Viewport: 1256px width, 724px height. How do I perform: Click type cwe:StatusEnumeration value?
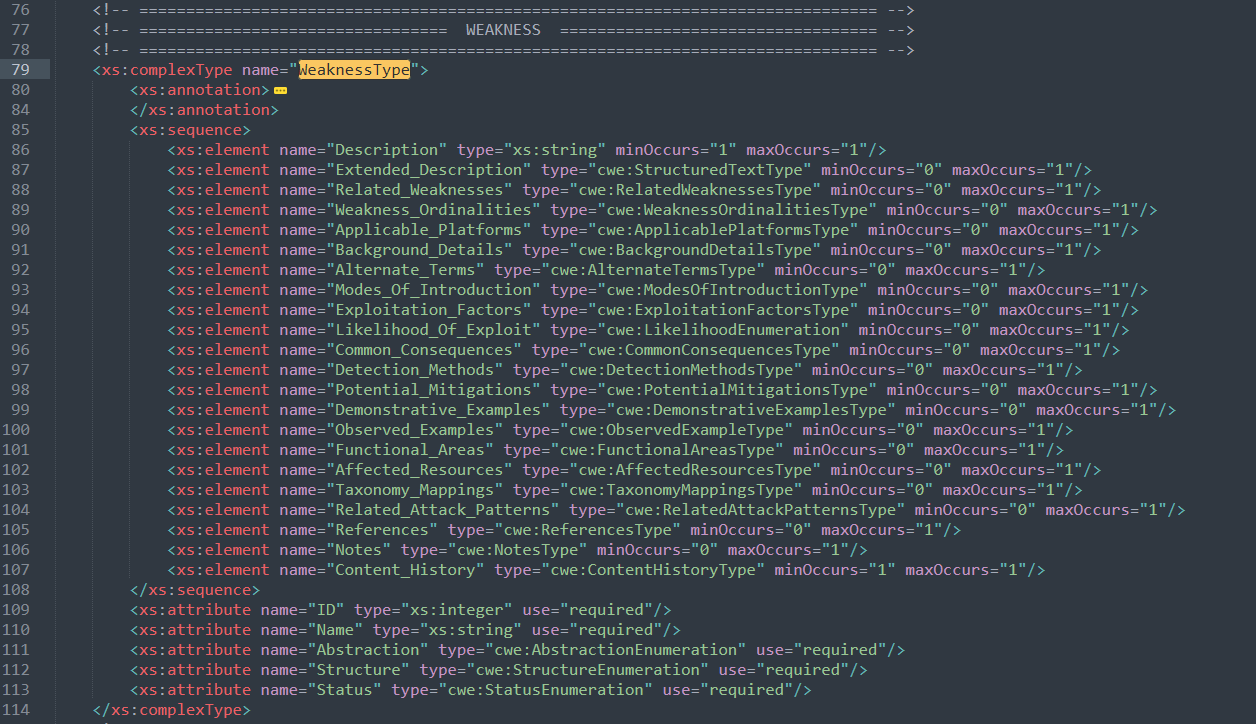tap(545, 690)
